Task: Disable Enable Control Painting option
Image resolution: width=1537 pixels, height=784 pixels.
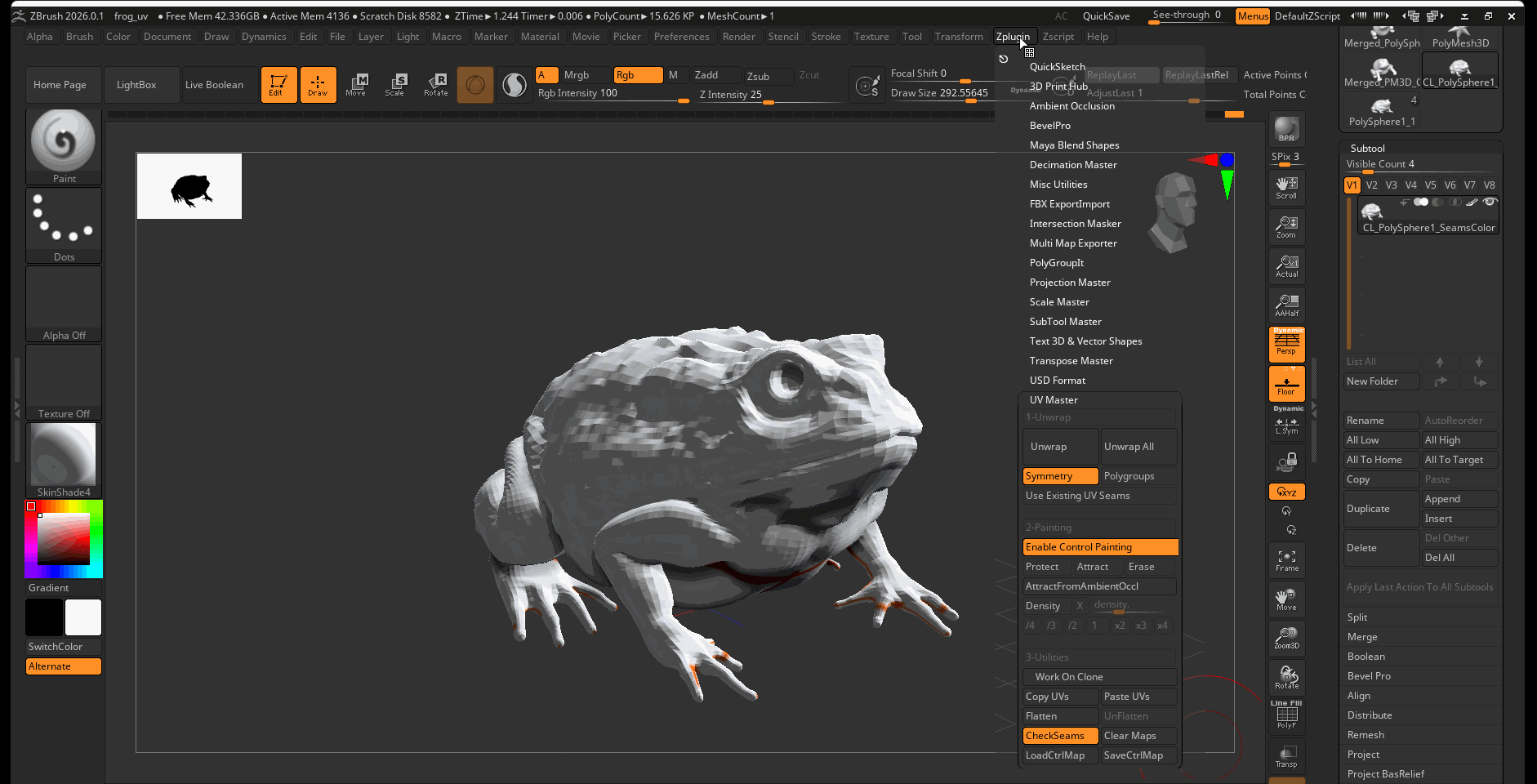Action: 1099,547
